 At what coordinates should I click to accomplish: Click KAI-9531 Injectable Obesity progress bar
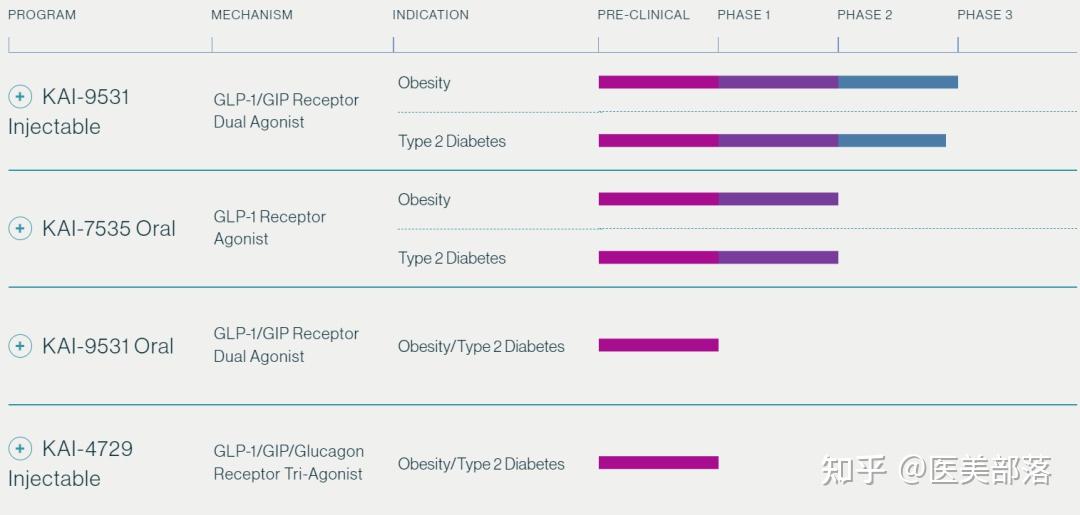(x=778, y=82)
